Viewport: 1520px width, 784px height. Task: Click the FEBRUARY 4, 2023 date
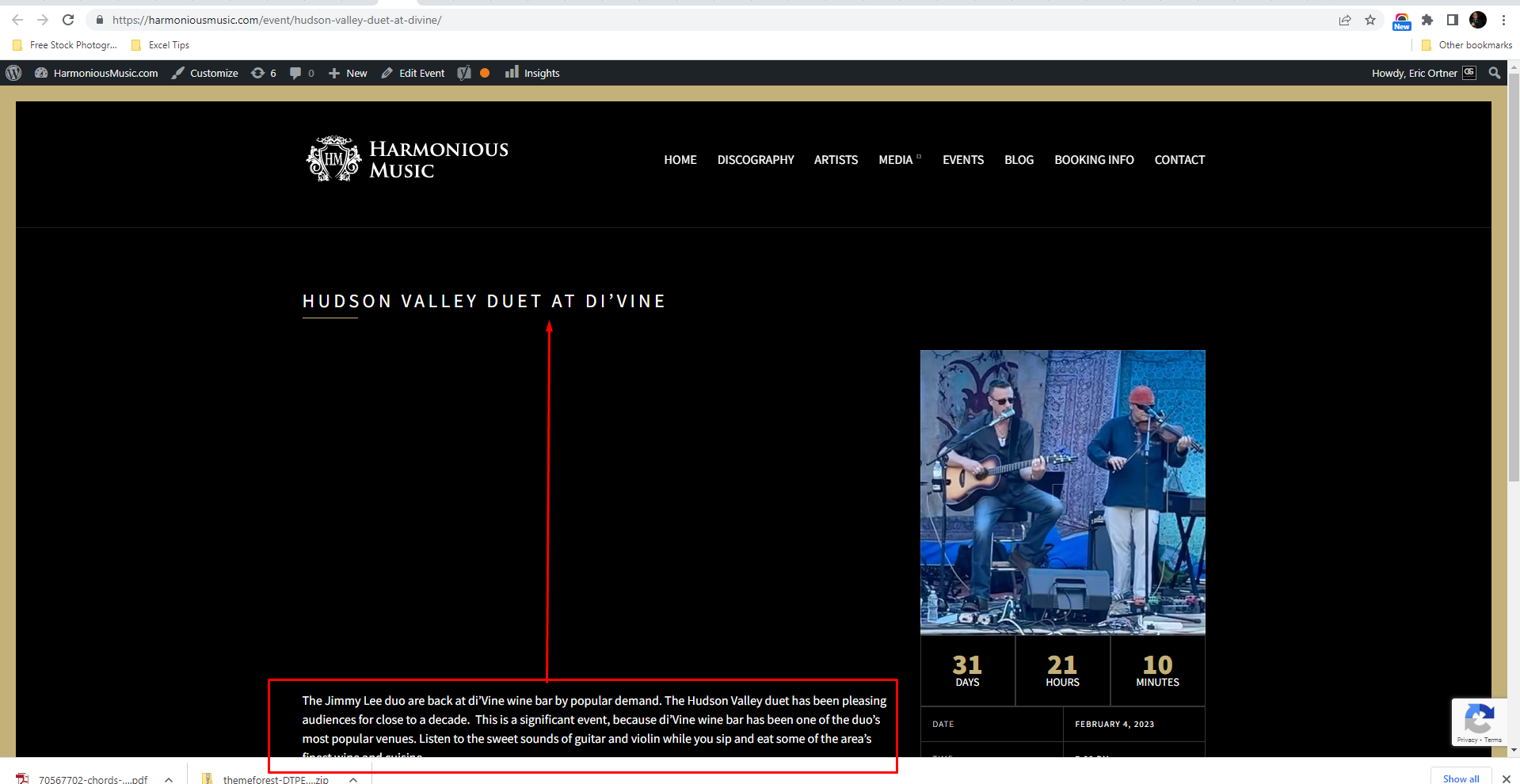pyautogui.click(x=1114, y=724)
